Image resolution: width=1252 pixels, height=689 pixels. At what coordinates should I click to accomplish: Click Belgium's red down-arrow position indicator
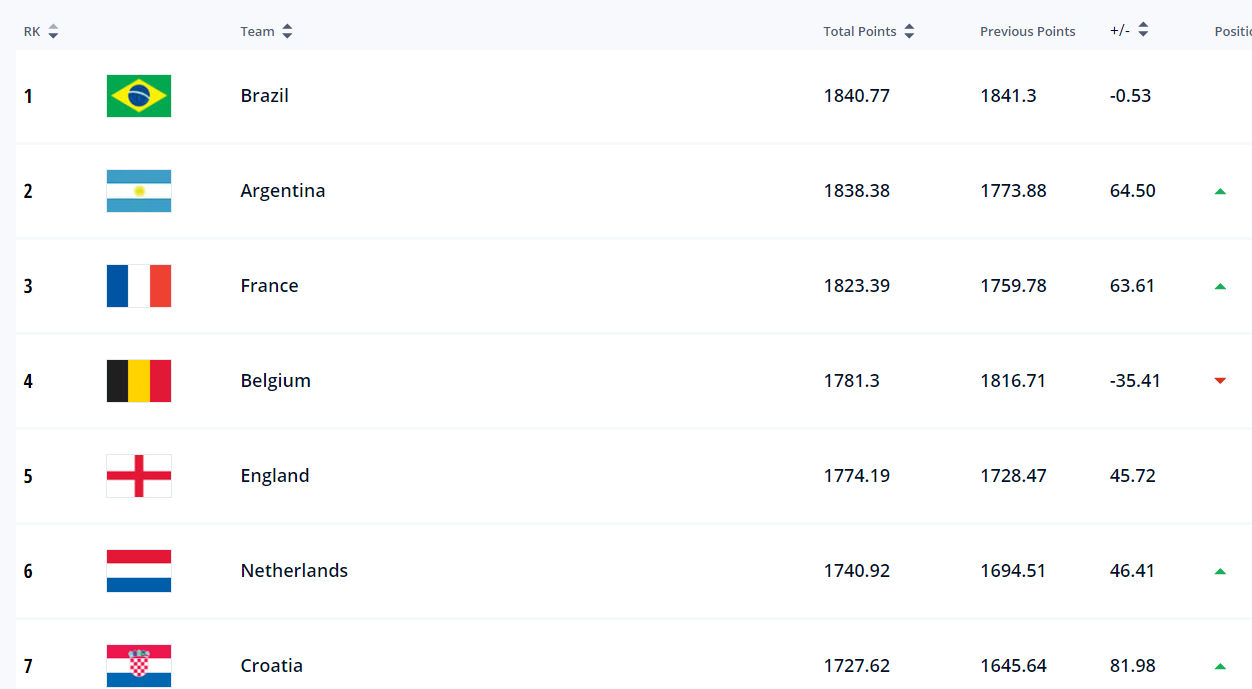click(x=1220, y=381)
